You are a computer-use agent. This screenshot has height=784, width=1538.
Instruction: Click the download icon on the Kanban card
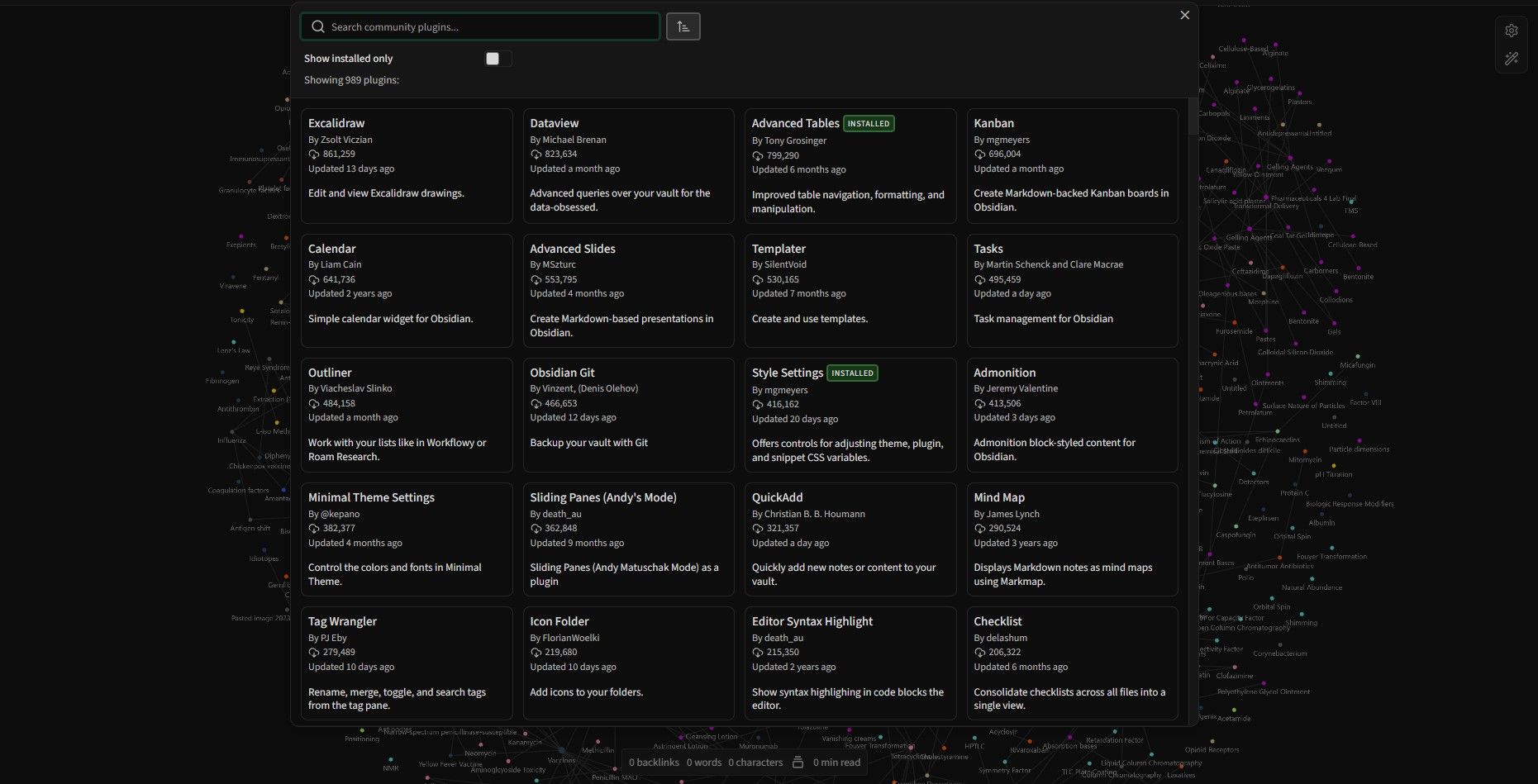[x=979, y=154]
